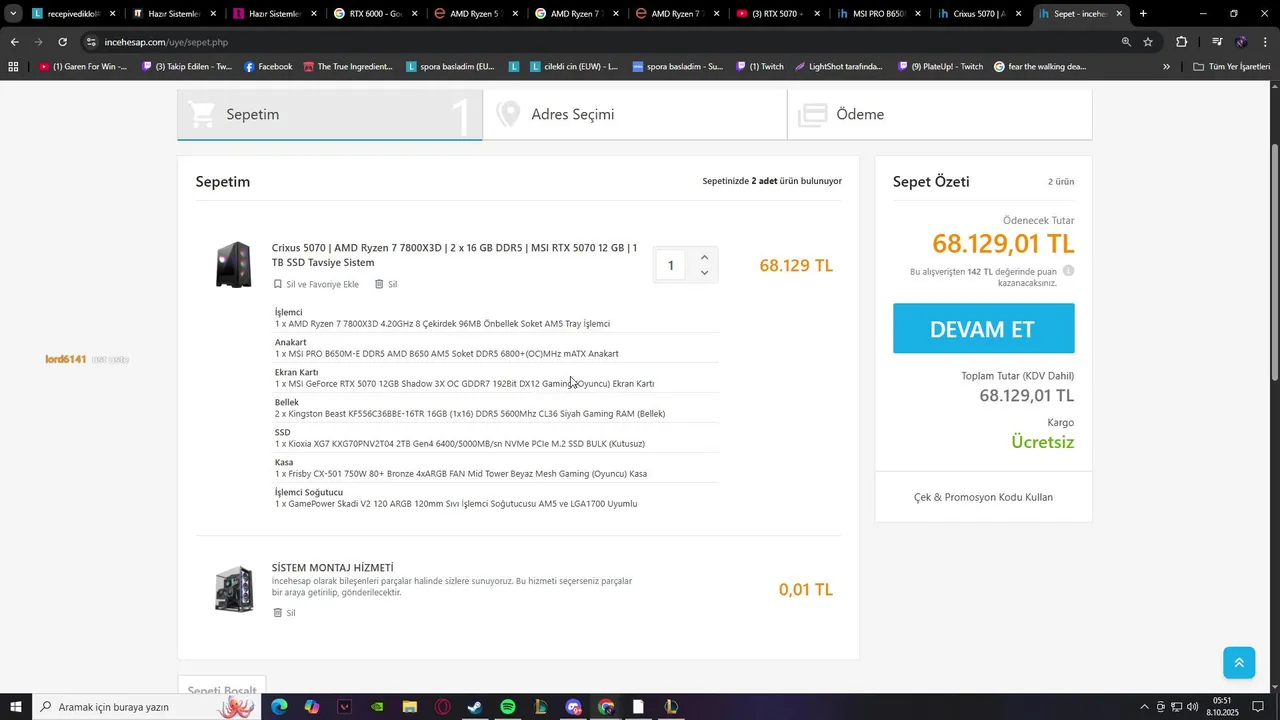Screen dimensions: 1280x720
Task: Open the Crixus 5070 product title
Action: point(454,255)
